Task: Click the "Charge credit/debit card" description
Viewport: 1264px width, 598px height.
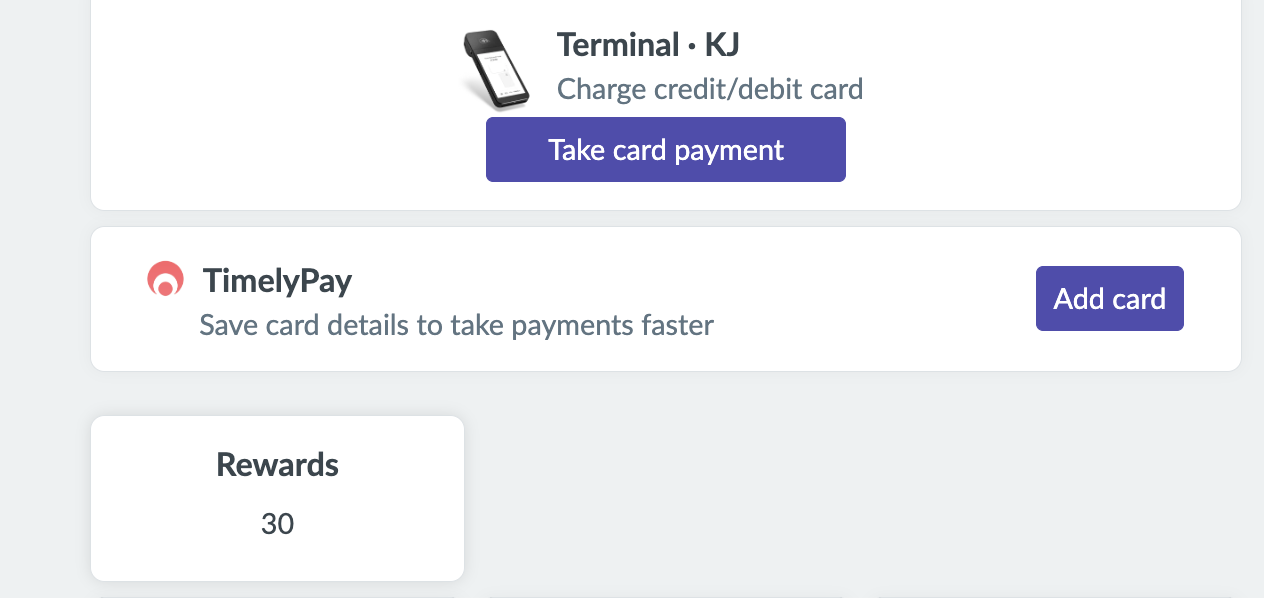Action: (x=709, y=90)
